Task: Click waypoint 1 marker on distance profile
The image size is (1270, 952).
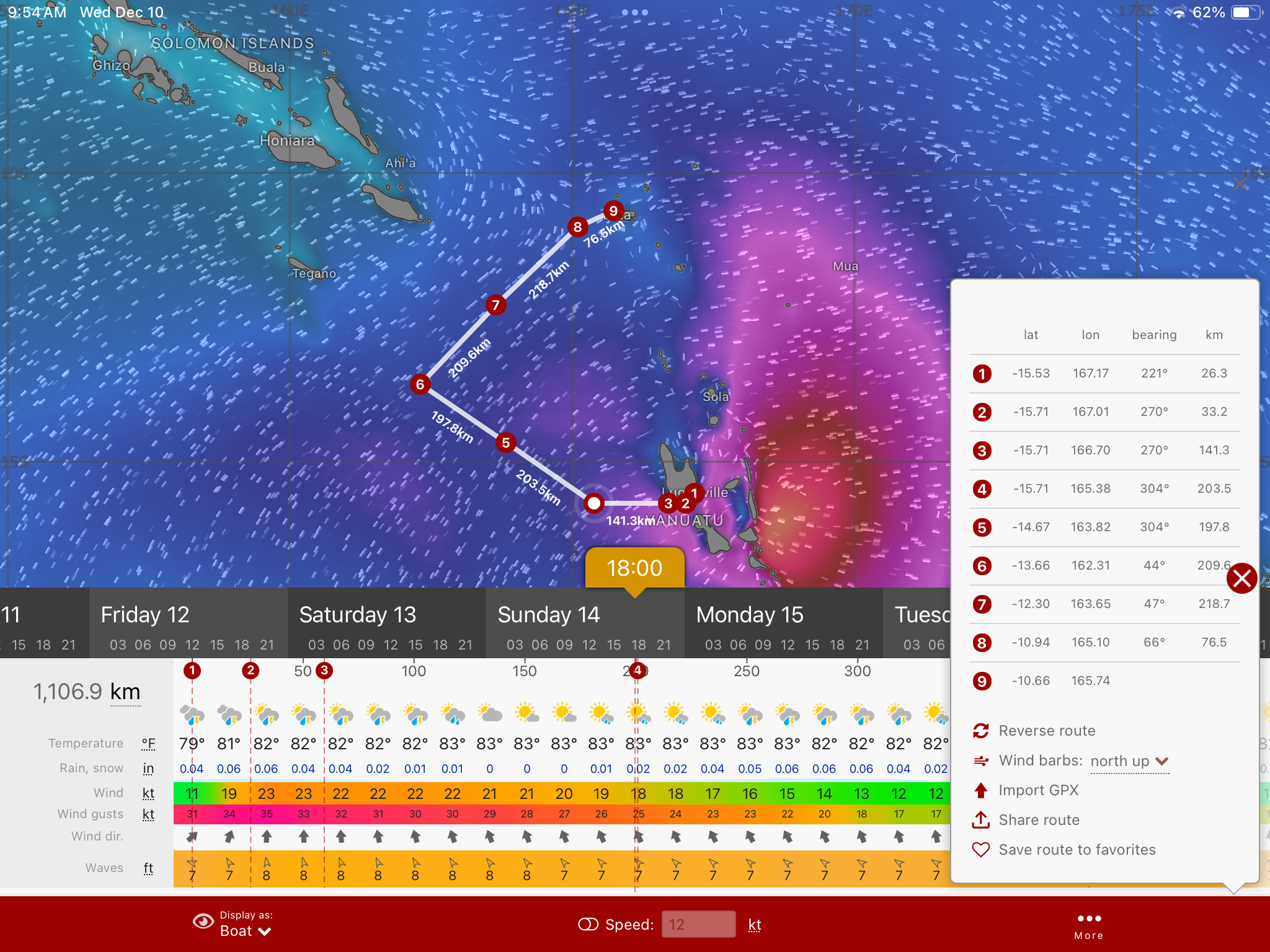Action: pos(192,670)
